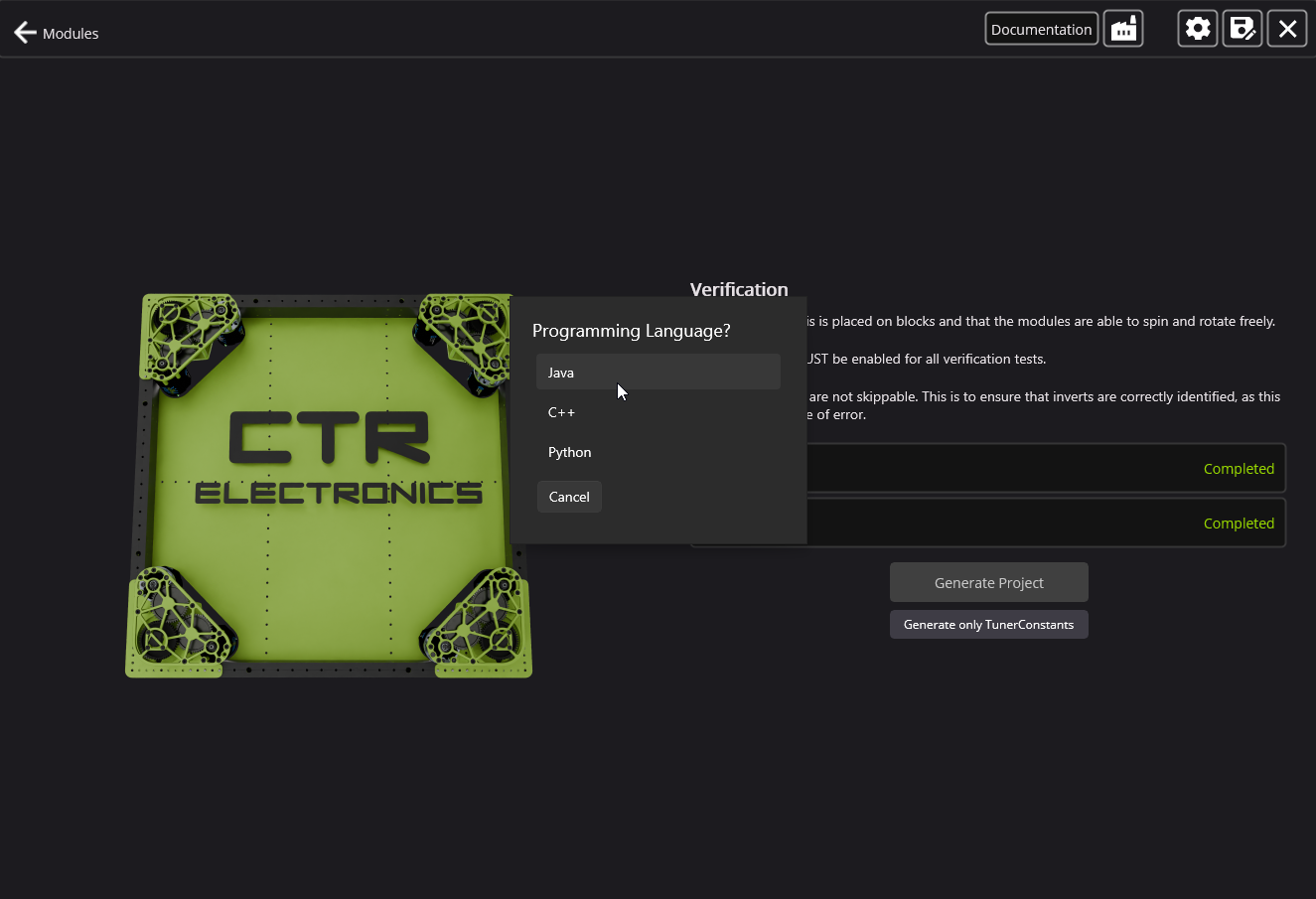Viewport: 1316px width, 899px height.
Task: Click the save-and-edit disk icon
Action: click(1243, 29)
